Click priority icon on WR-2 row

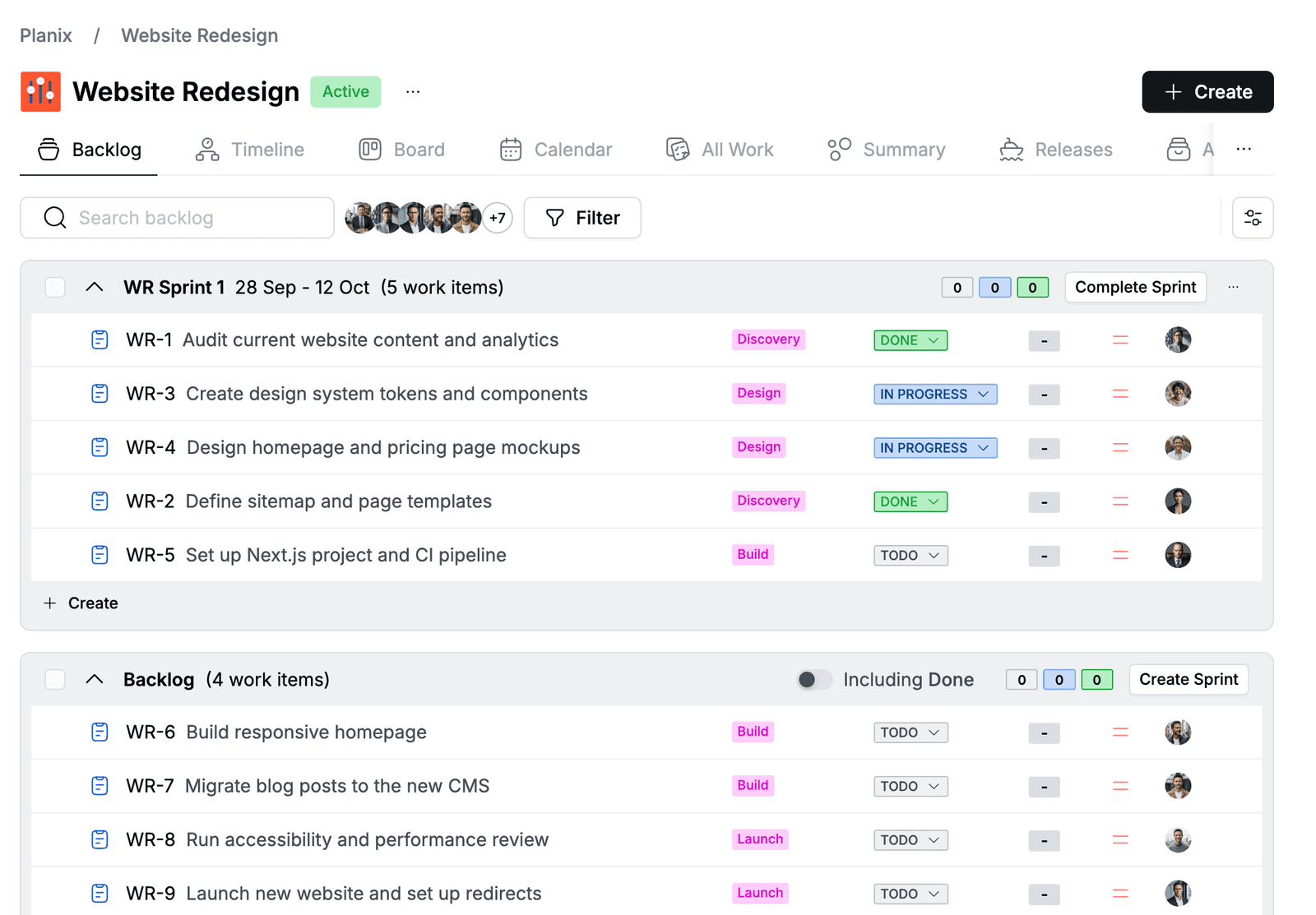pyautogui.click(x=1120, y=501)
